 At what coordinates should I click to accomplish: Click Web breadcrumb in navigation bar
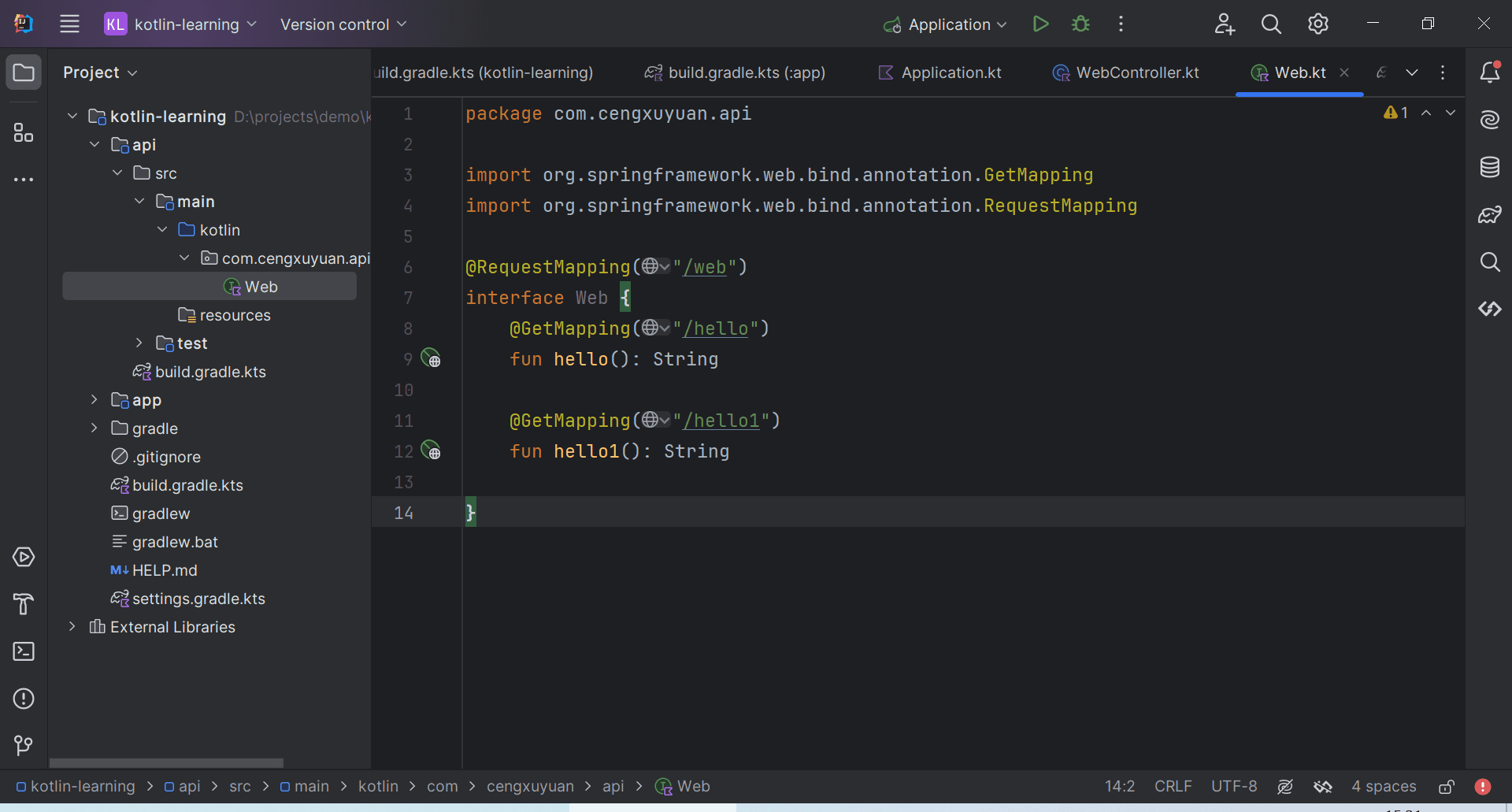pyautogui.click(x=683, y=786)
